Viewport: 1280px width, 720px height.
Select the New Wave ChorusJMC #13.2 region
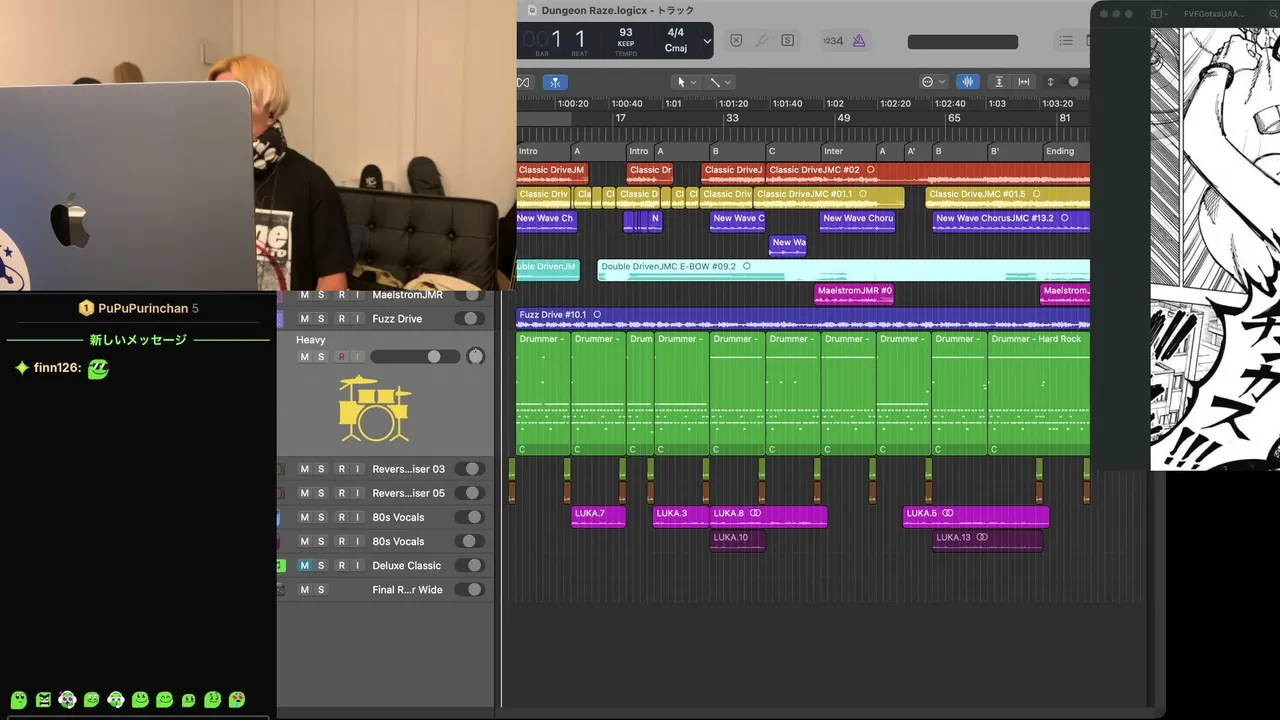pos(1011,221)
